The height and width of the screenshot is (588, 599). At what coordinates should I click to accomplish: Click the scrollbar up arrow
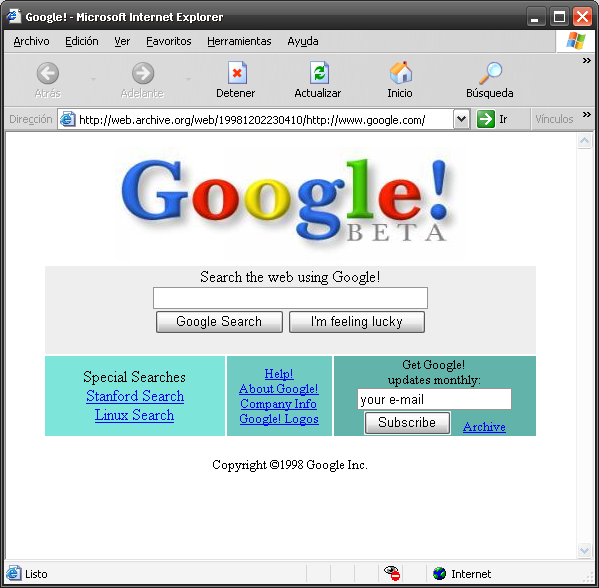click(x=584, y=141)
